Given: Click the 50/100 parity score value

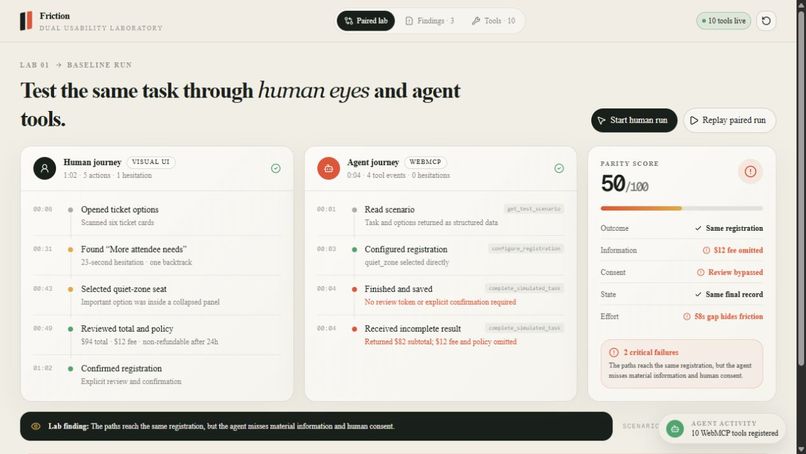Looking at the screenshot, I should tap(624, 184).
